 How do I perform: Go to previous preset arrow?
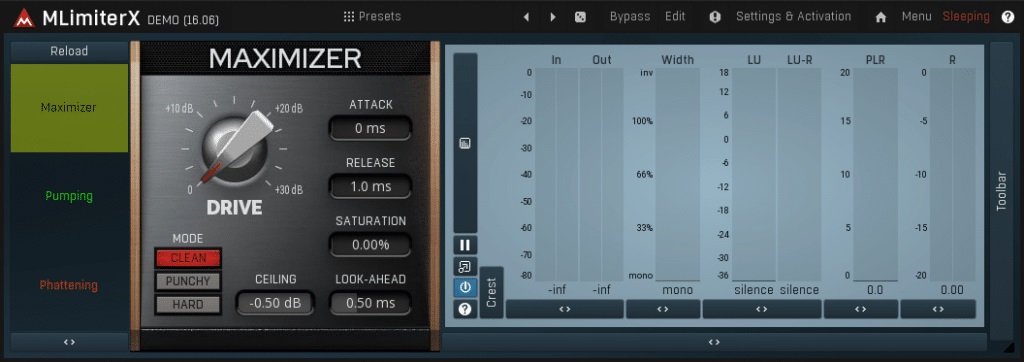click(x=526, y=17)
